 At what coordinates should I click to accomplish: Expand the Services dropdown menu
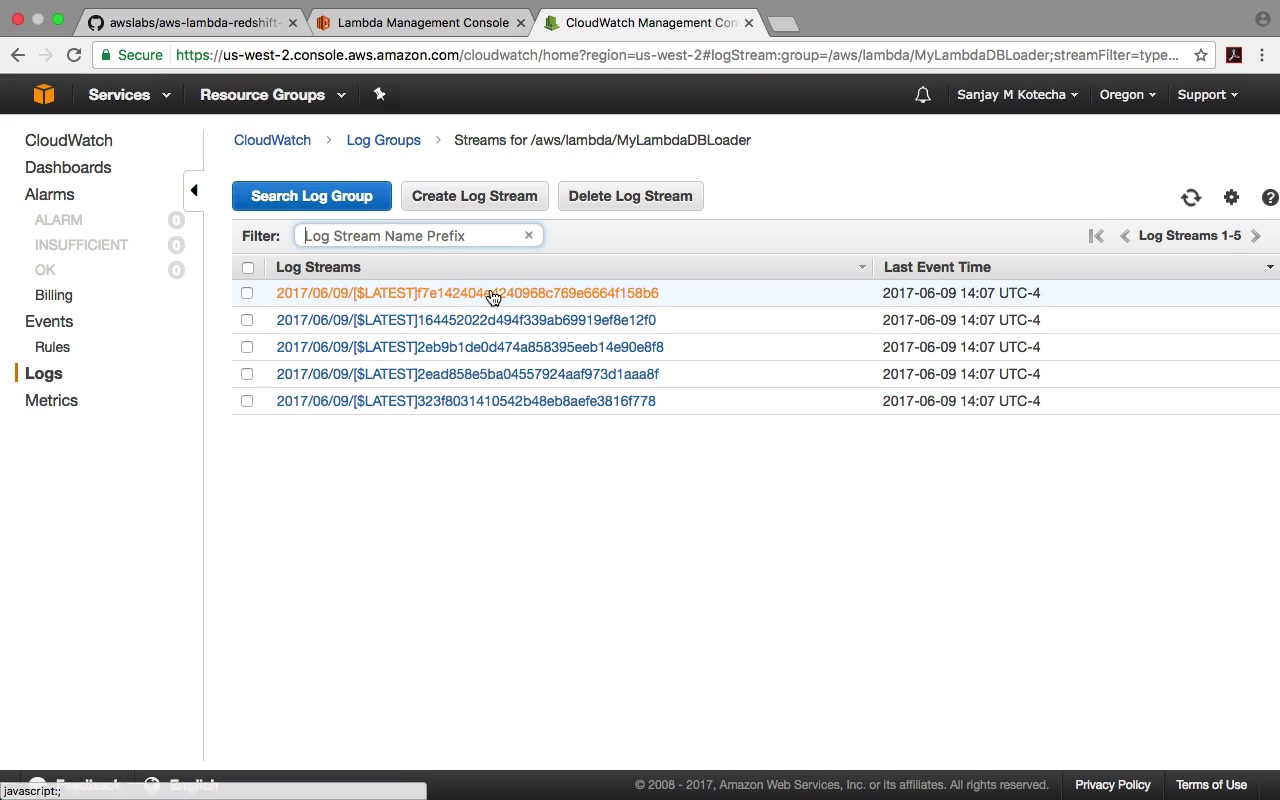tap(129, 94)
